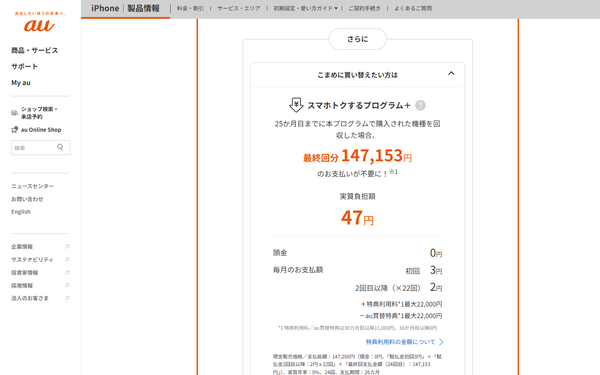
Task: Click the 頭金 row
Action: pos(357,253)
